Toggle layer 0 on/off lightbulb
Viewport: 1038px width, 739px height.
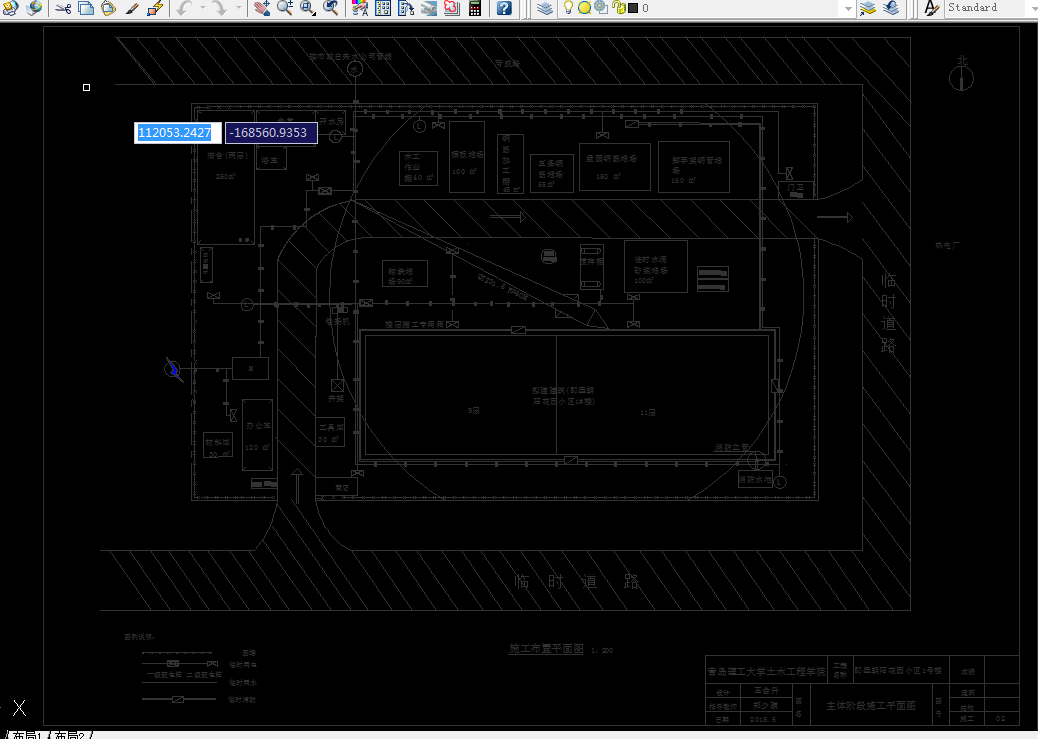tap(568, 8)
